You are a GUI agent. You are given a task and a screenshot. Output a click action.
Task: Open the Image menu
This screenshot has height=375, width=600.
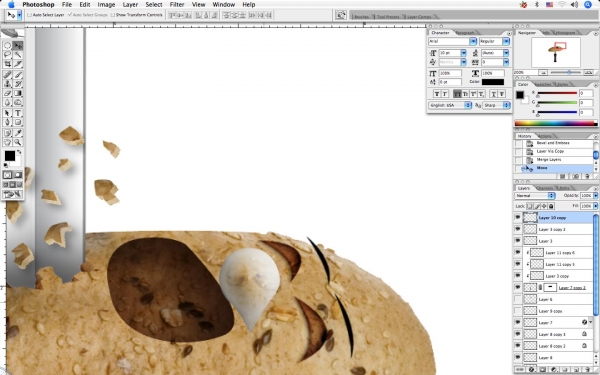(106, 5)
